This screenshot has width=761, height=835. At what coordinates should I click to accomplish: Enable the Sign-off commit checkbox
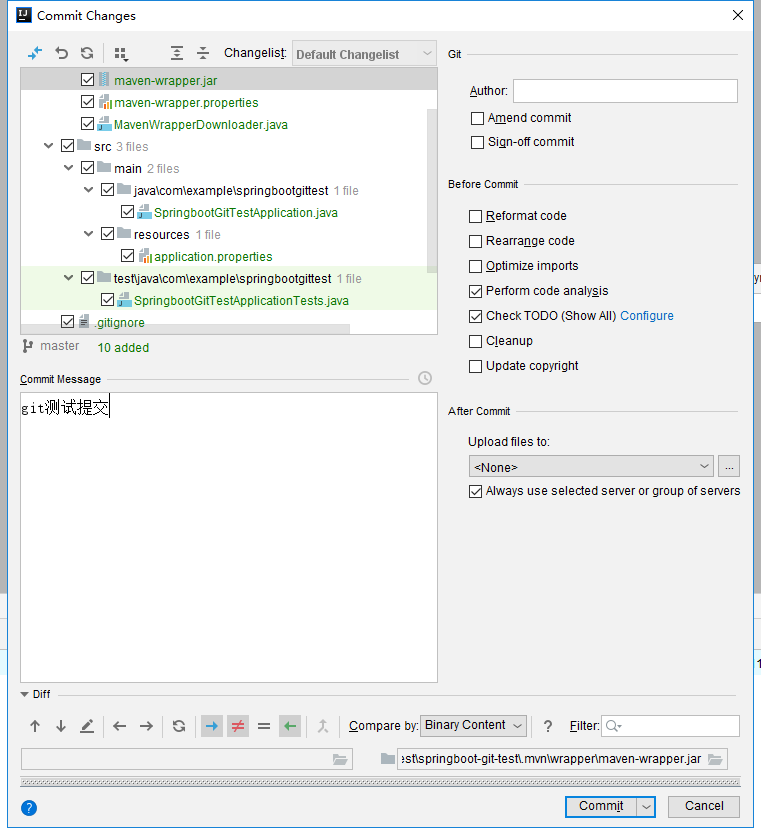point(477,142)
